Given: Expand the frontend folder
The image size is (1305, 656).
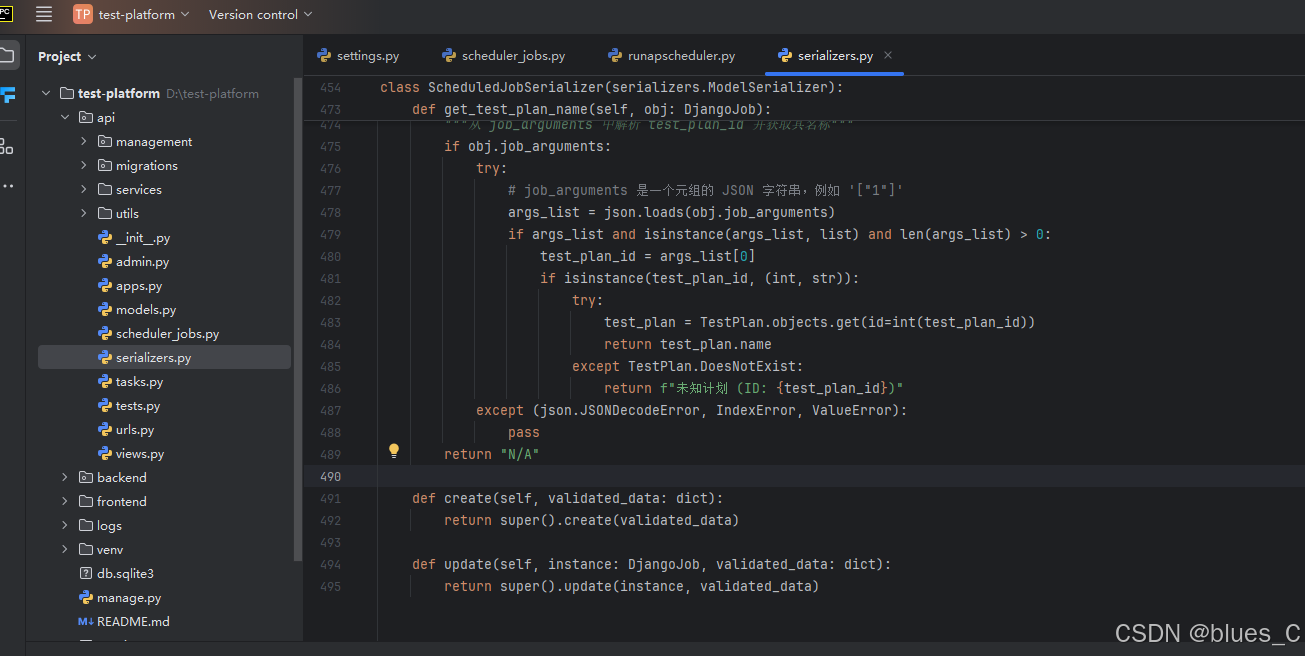Looking at the screenshot, I should pyautogui.click(x=65, y=501).
